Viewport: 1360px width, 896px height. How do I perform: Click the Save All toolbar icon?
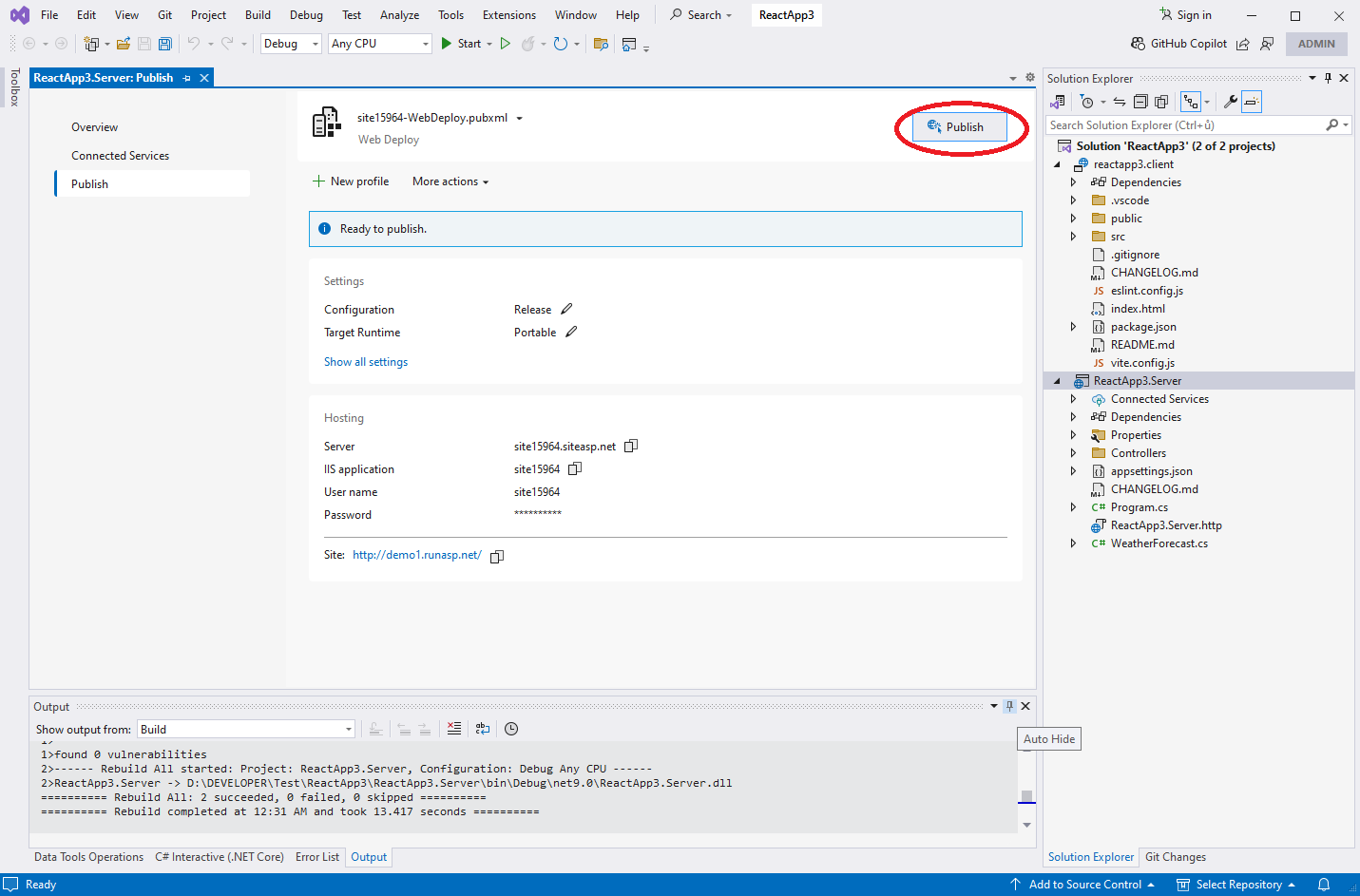165,44
